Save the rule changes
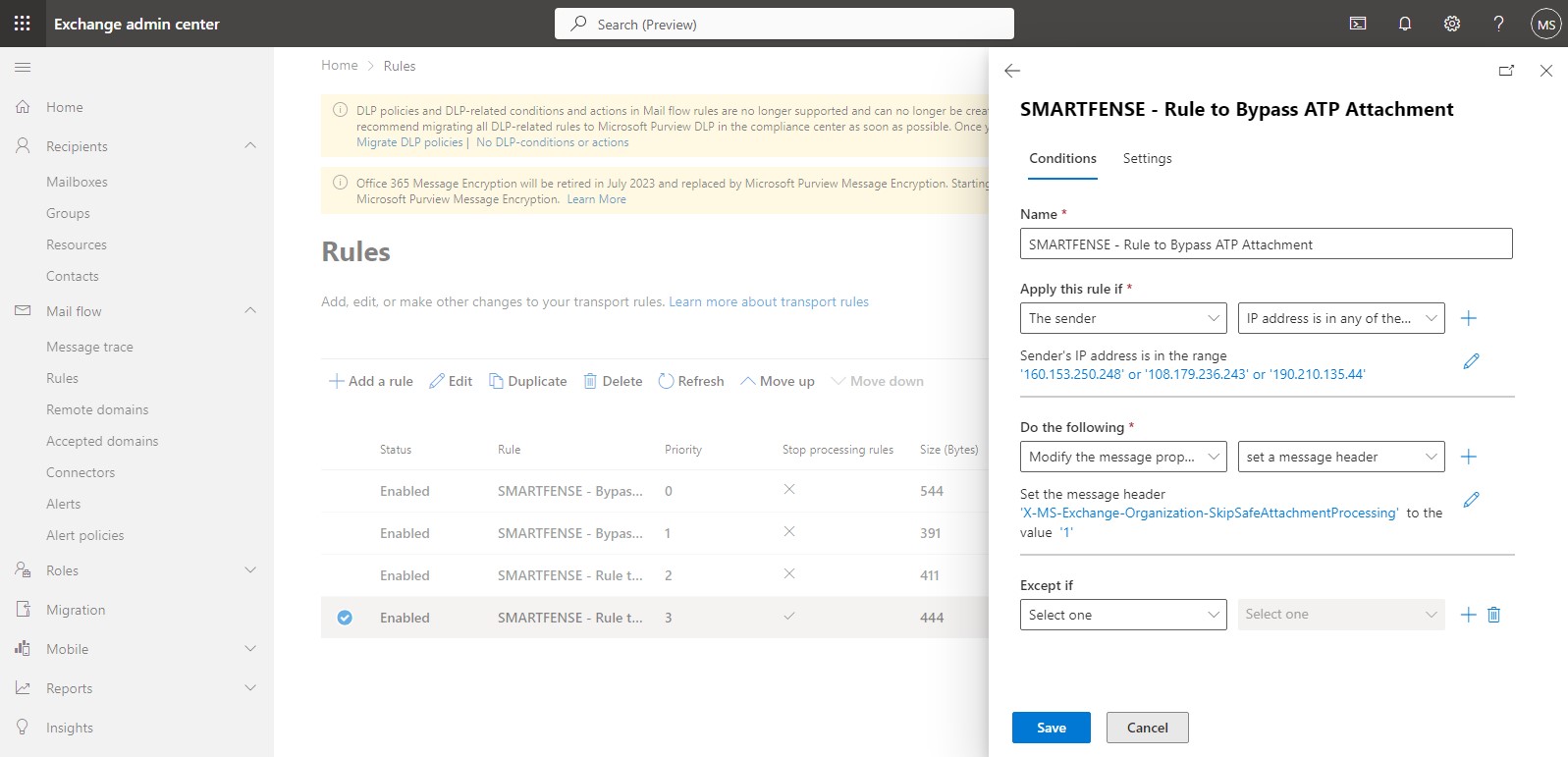 point(1052,728)
